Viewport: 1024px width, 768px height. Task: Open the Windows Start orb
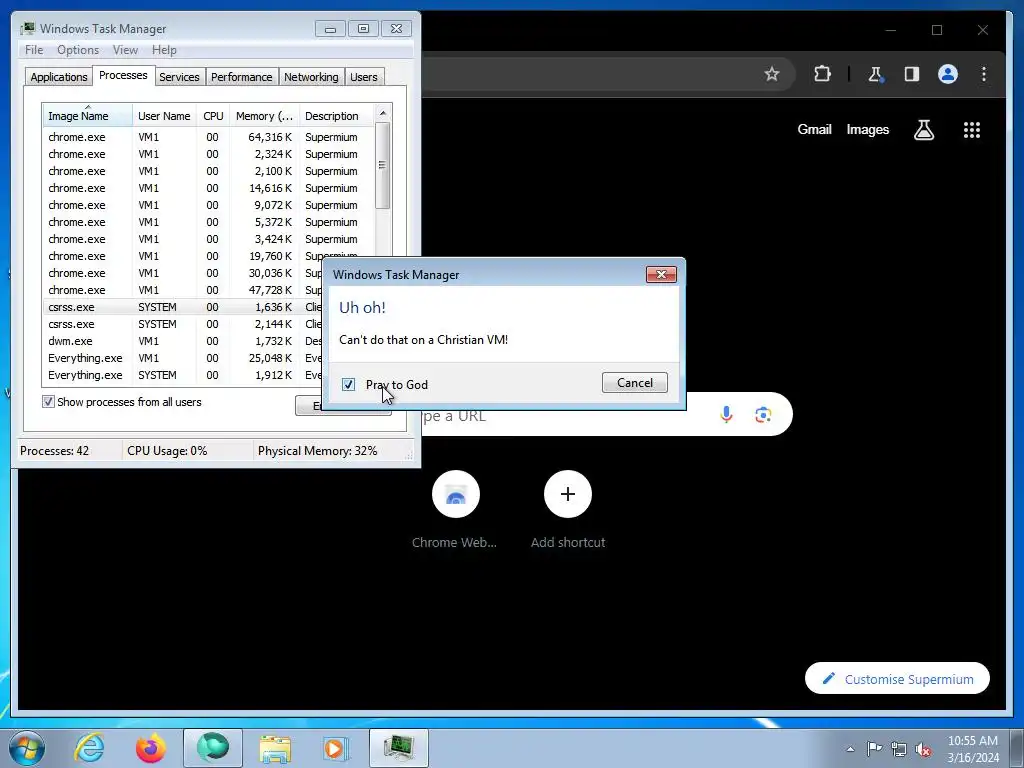pos(27,748)
